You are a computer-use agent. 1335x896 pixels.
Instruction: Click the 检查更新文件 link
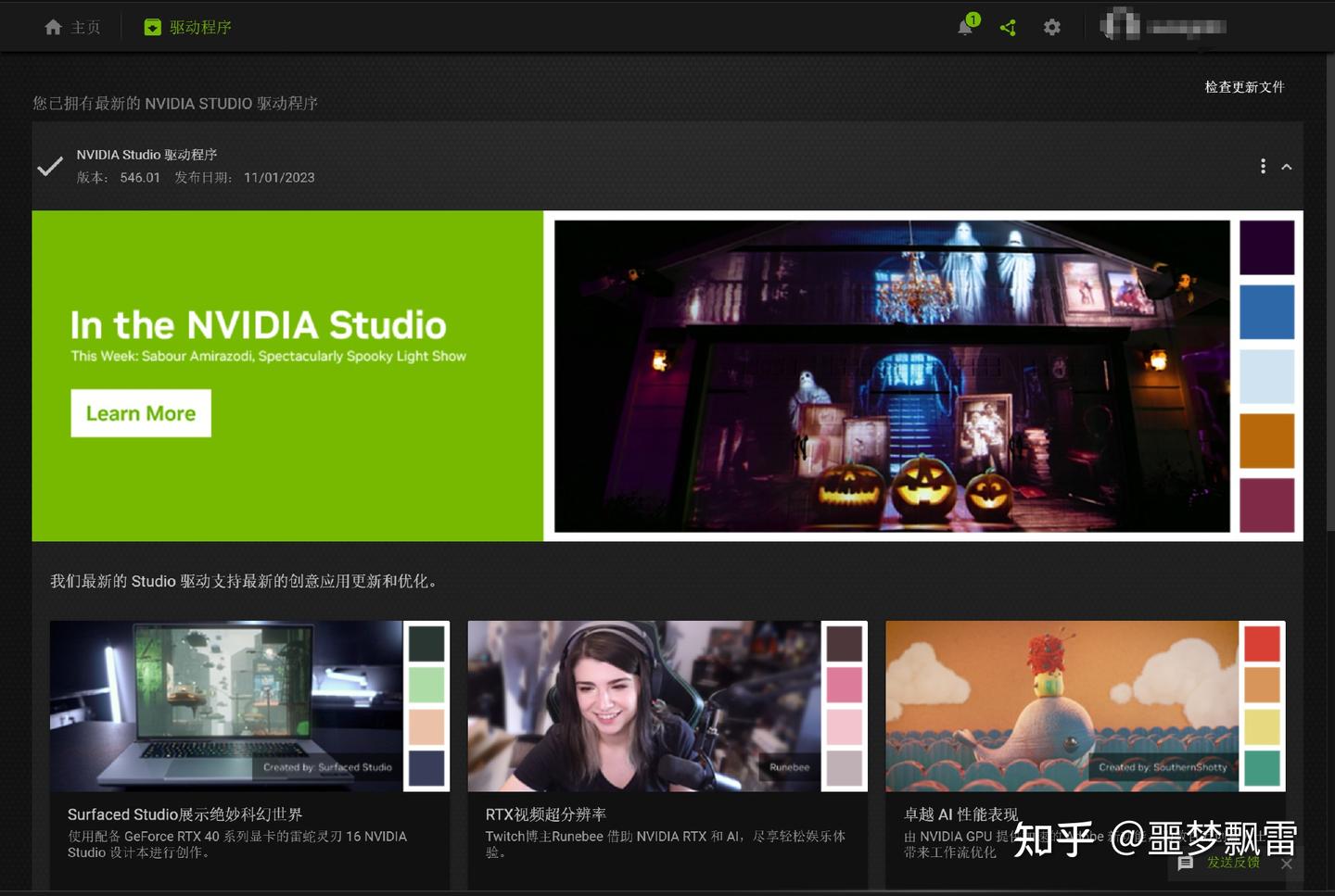pyautogui.click(x=1244, y=86)
